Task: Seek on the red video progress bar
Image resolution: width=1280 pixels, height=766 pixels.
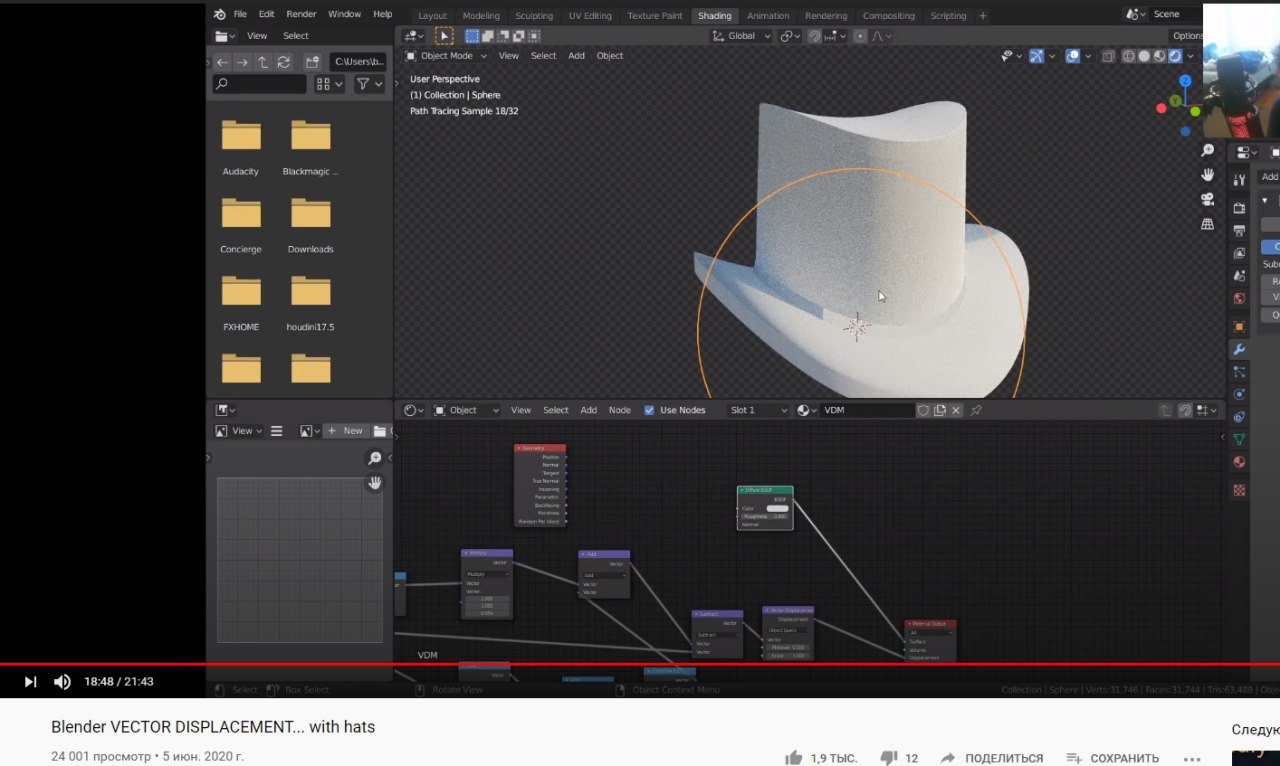Action: tap(640, 663)
